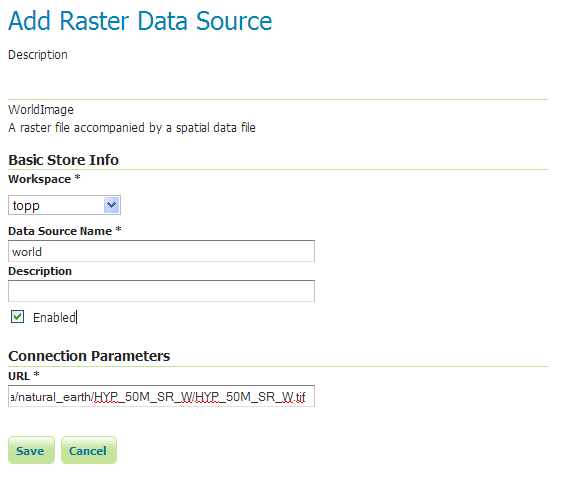
Task: Click the URL field label
Action: click(24, 376)
